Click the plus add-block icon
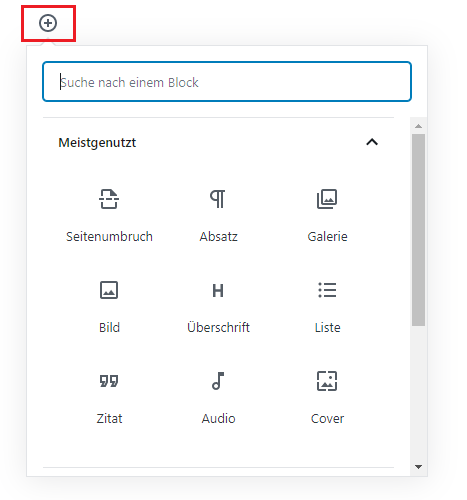The height and width of the screenshot is (500, 467). [48, 23]
